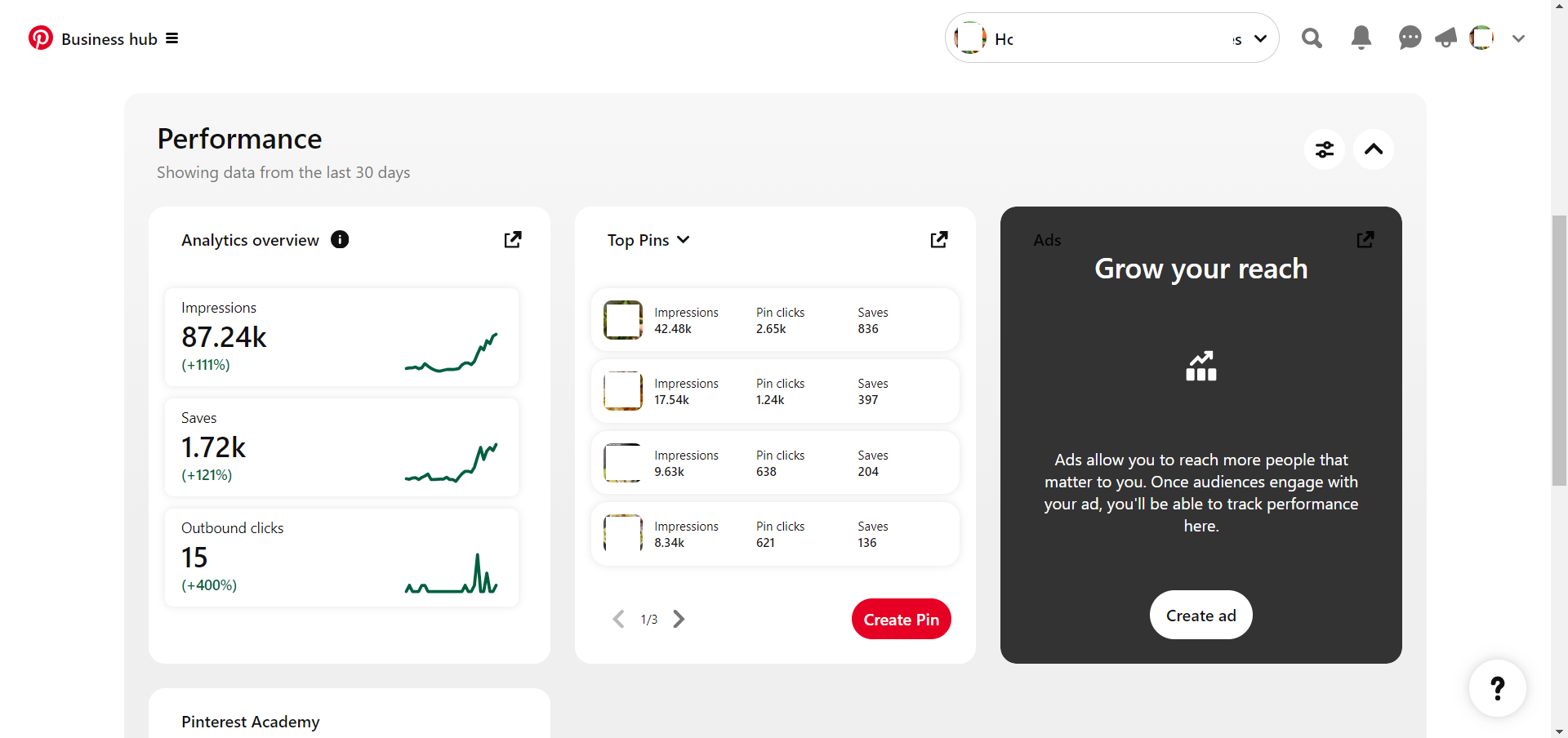Screen dimensions: 1568x738
Task: Click the 'Grow your reach' heading
Action: (x=1201, y=269)
